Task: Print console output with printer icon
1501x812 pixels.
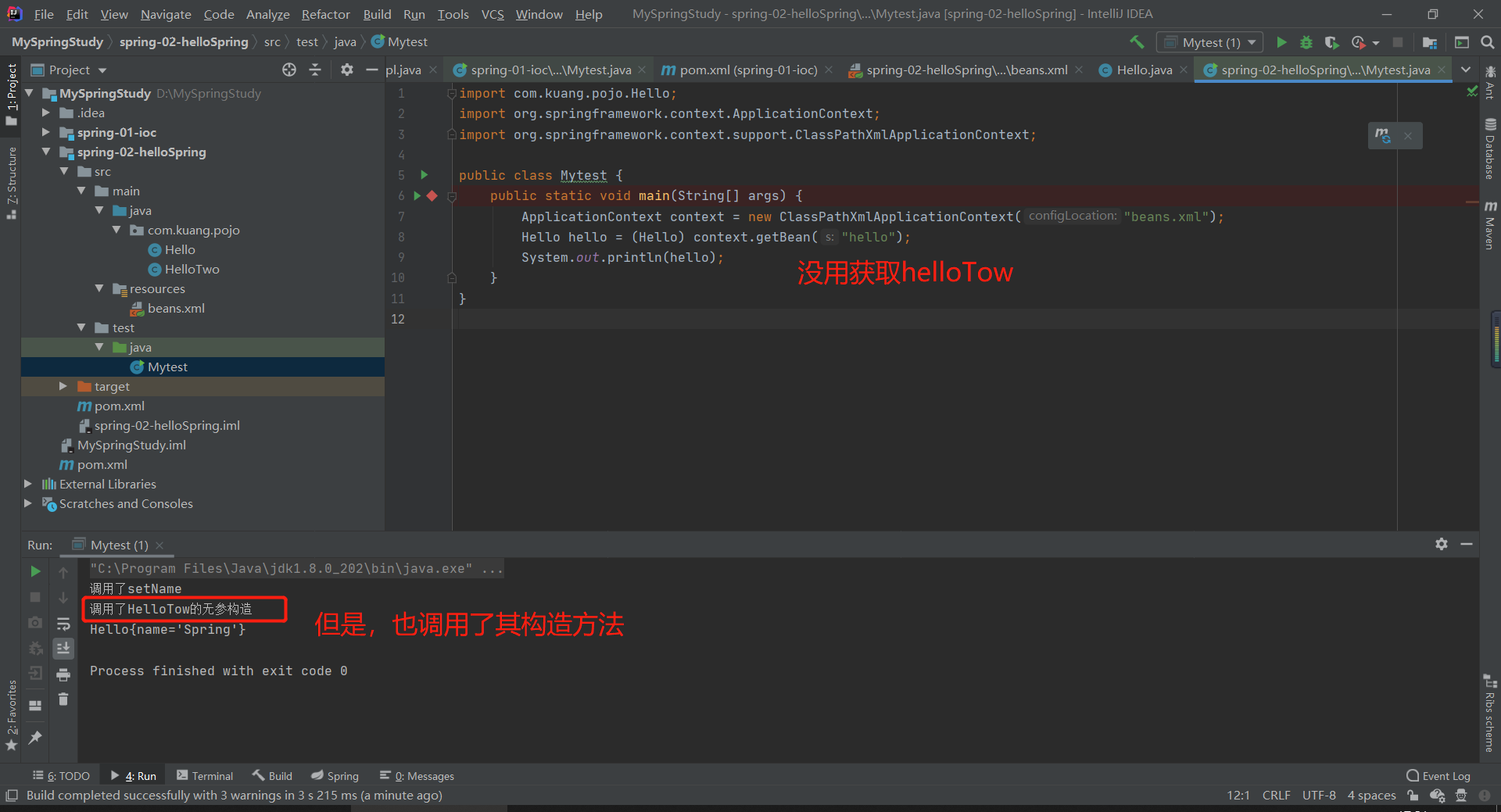Action: [63, 674]
